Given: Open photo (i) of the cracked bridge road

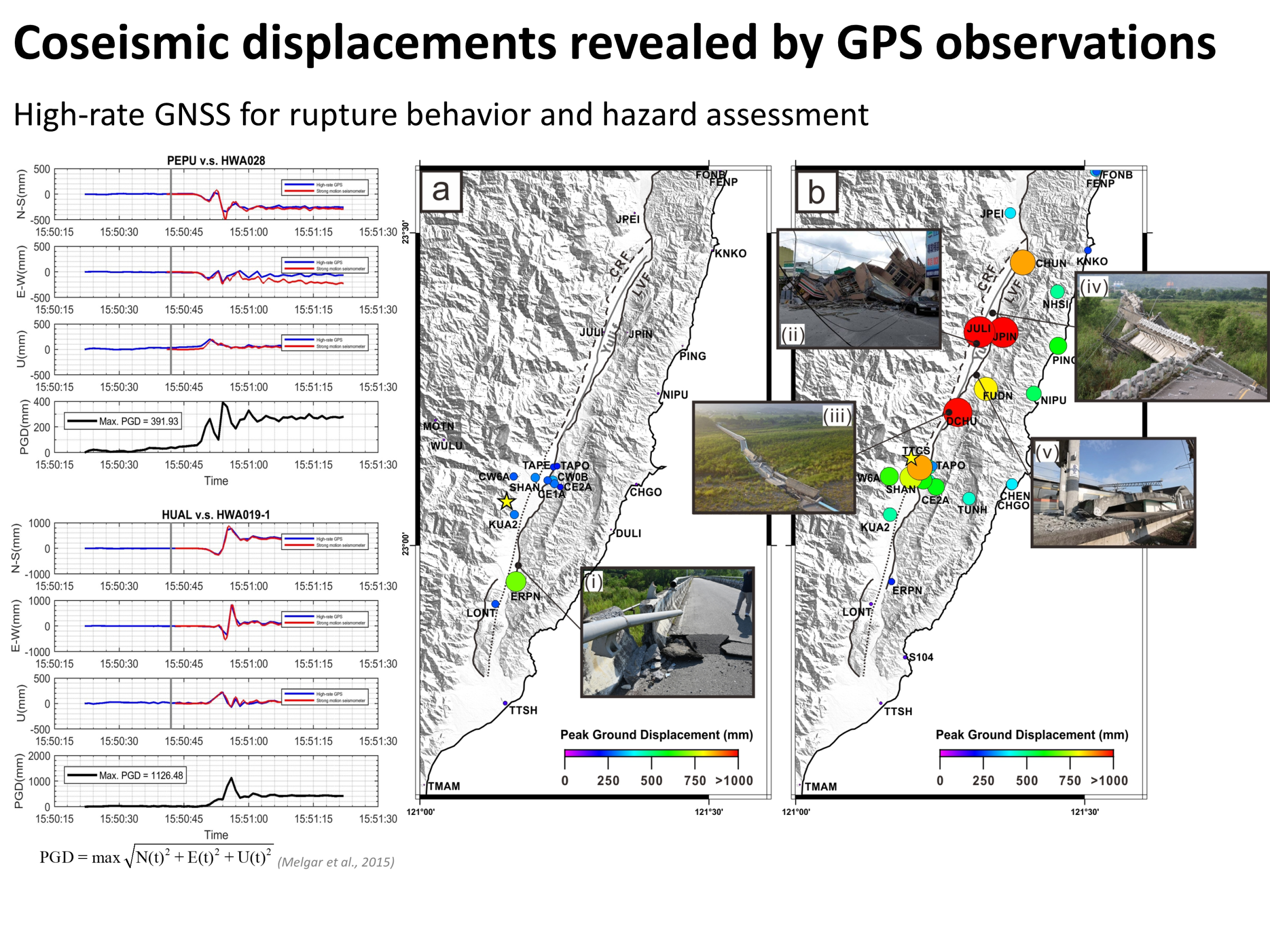Looking at the screenshot, I should click(x=667, y=632).
